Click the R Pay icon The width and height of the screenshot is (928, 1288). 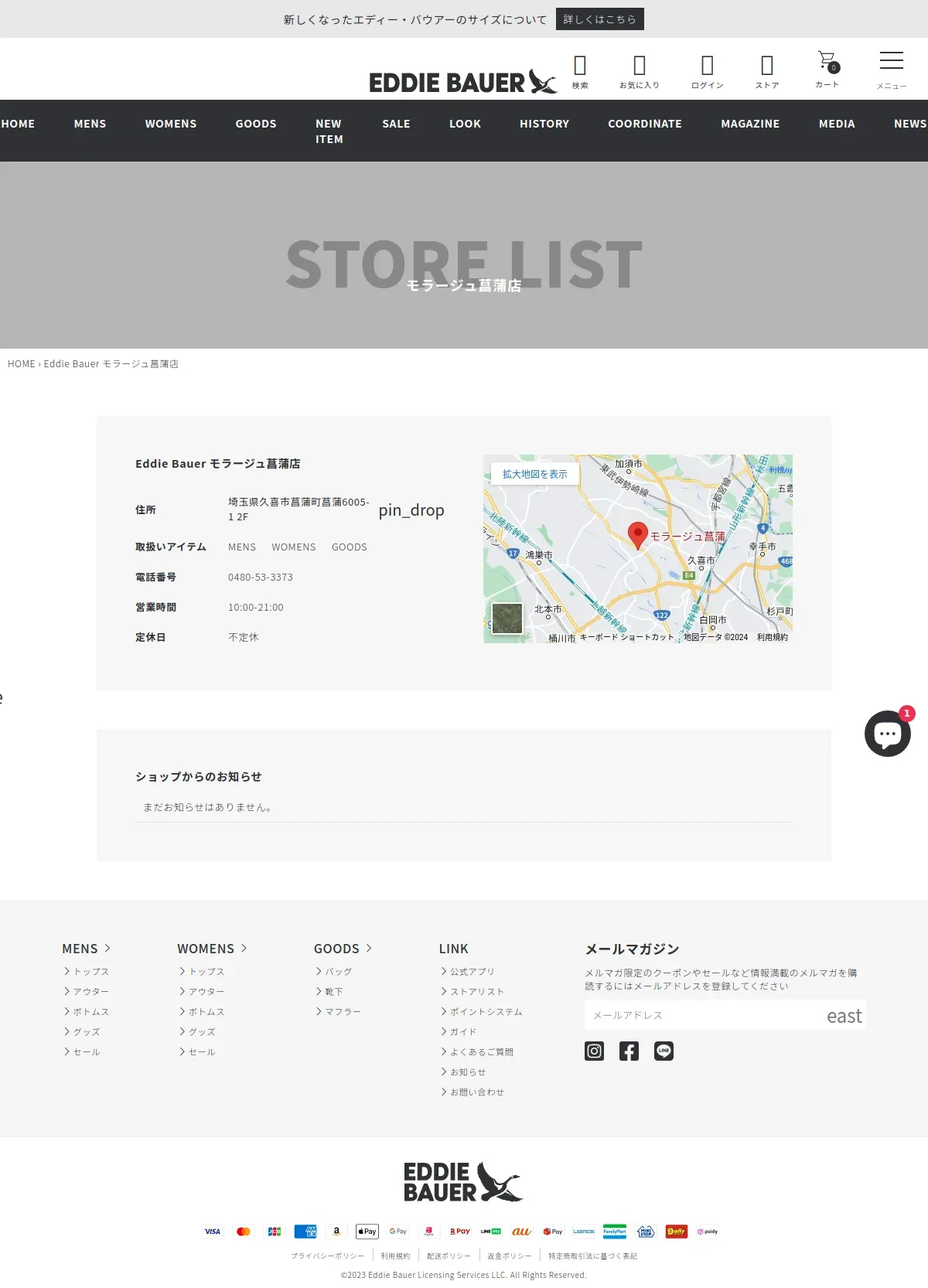[460, 1232]
